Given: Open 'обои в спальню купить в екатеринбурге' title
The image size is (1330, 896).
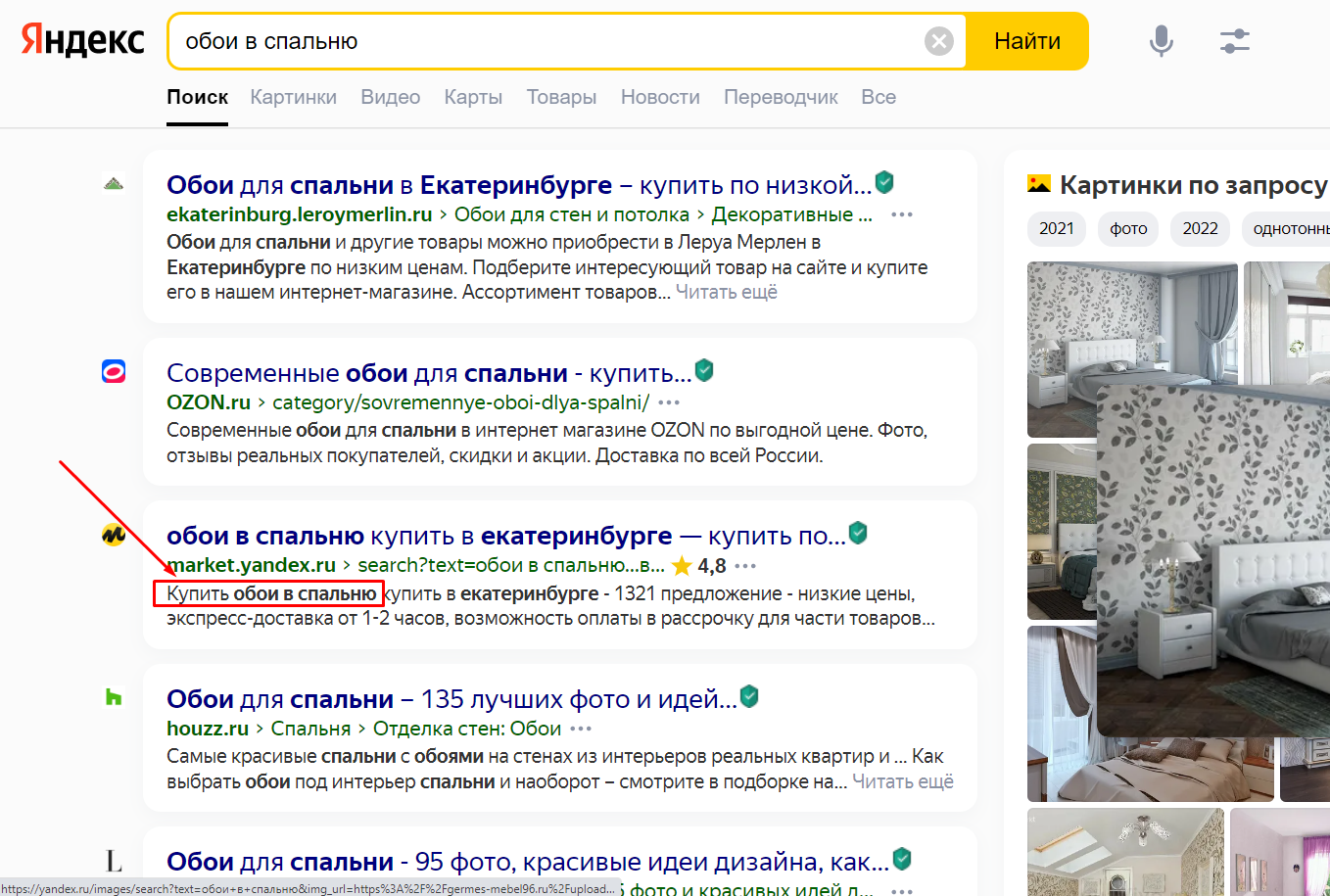Looking at the screenshot, I should tap(505, 536).
